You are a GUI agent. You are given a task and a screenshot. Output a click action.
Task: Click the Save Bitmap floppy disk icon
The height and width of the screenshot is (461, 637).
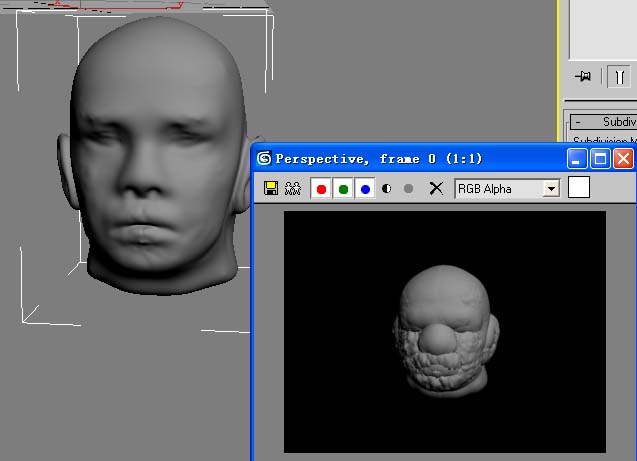click(x=270, y=188)
